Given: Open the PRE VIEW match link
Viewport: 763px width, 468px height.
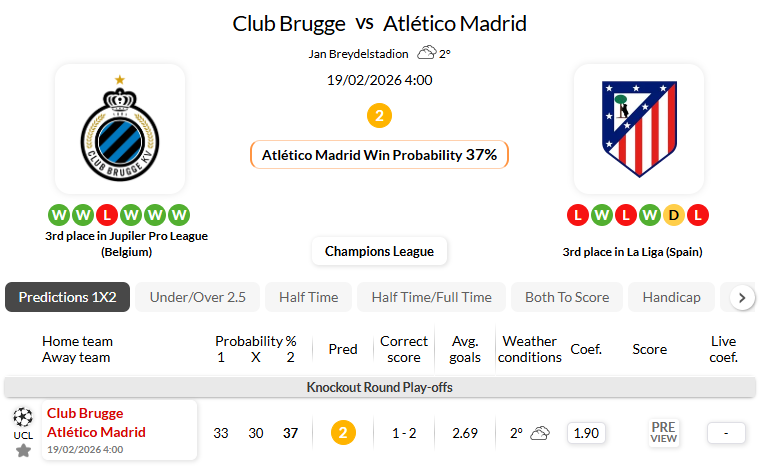Looking at the screenshot, I should click(x=664, y=432).
